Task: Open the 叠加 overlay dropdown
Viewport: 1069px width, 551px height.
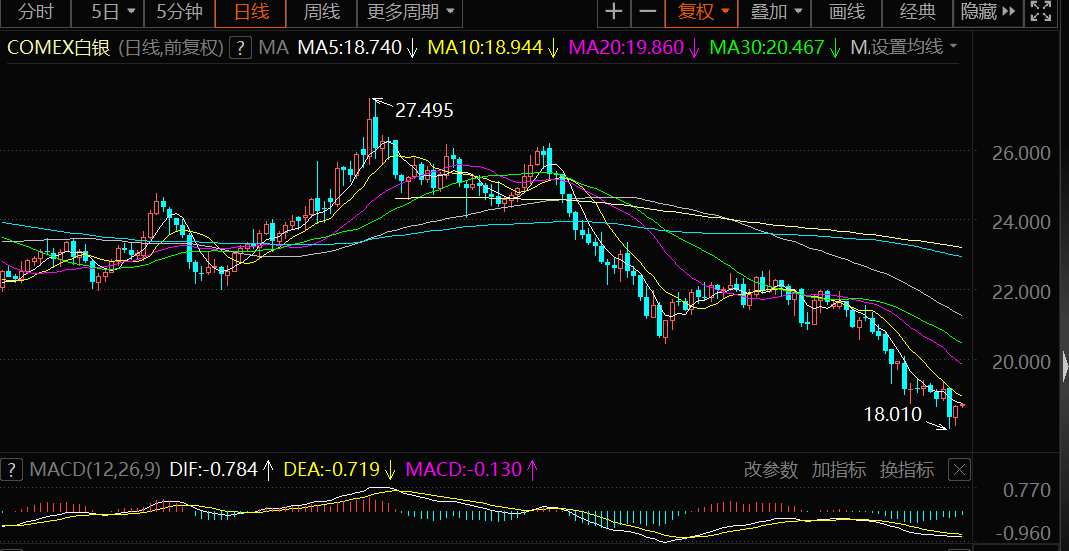Action: point(775,13)
